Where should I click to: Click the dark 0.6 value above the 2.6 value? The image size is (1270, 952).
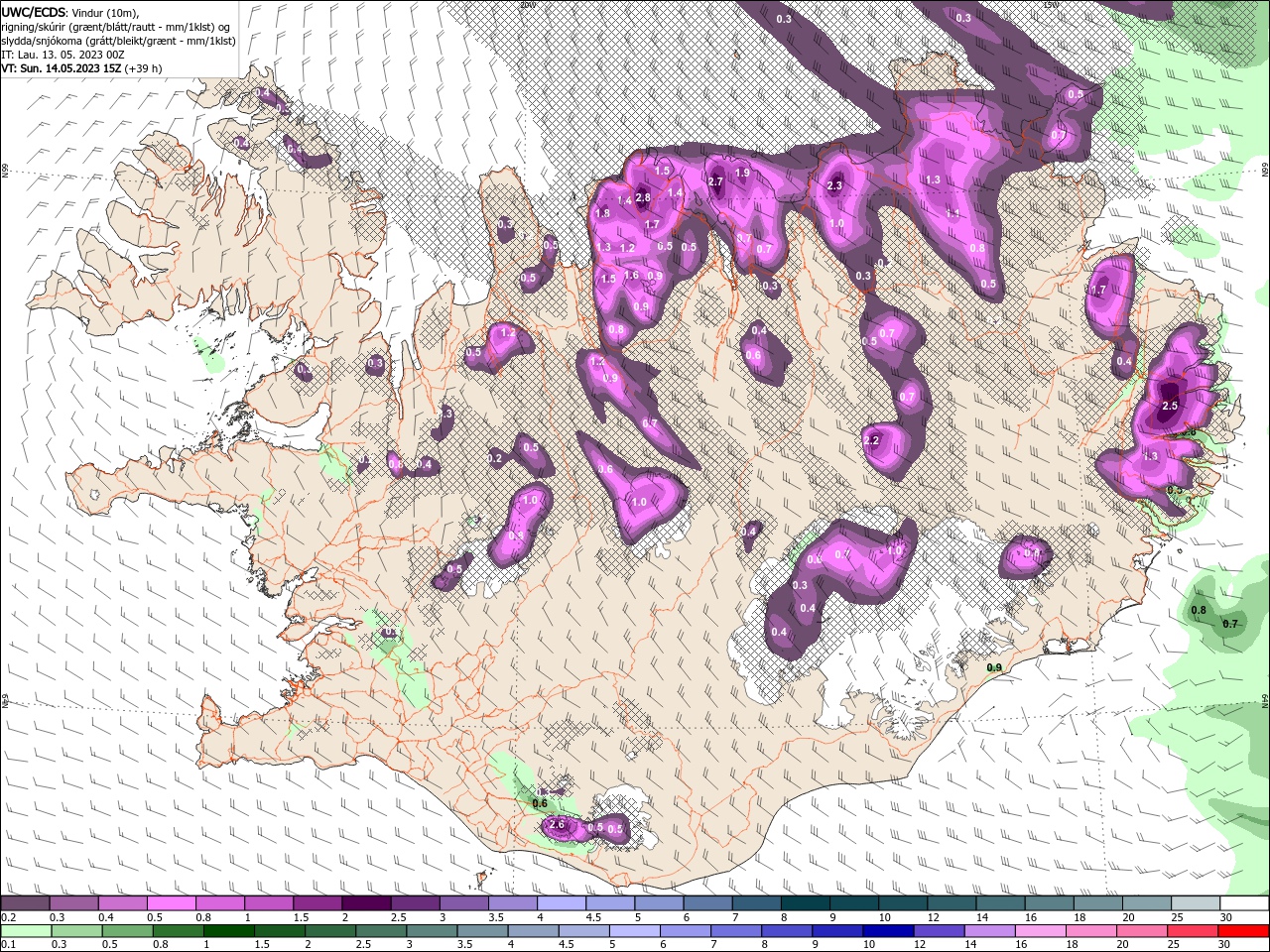(541, 803)
